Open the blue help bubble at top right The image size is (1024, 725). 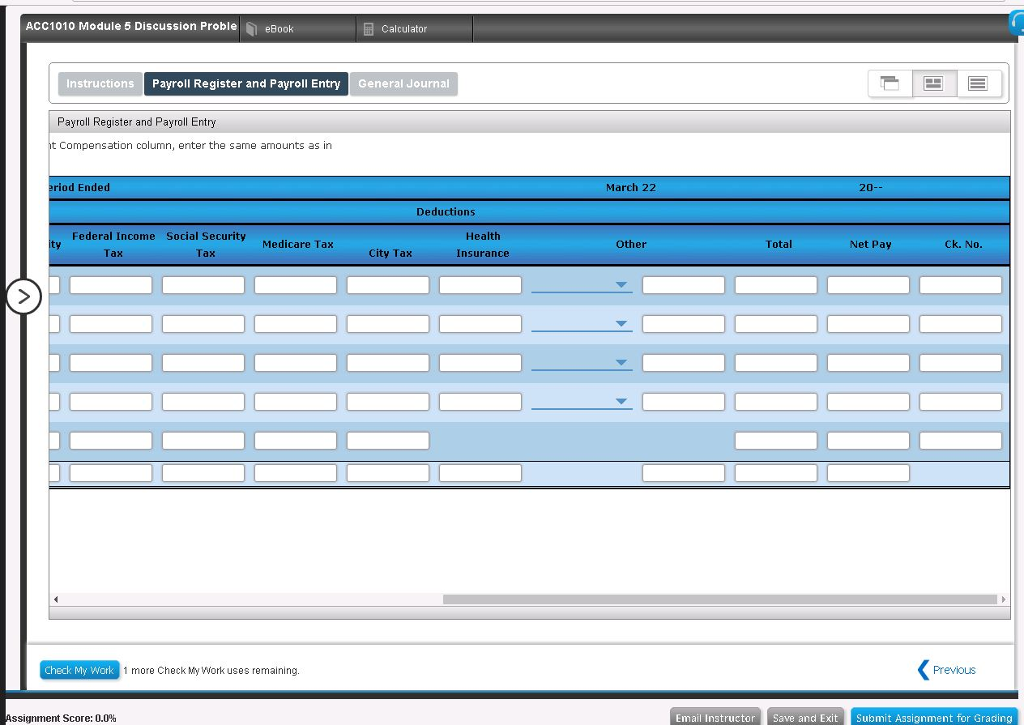point(1016,22)
